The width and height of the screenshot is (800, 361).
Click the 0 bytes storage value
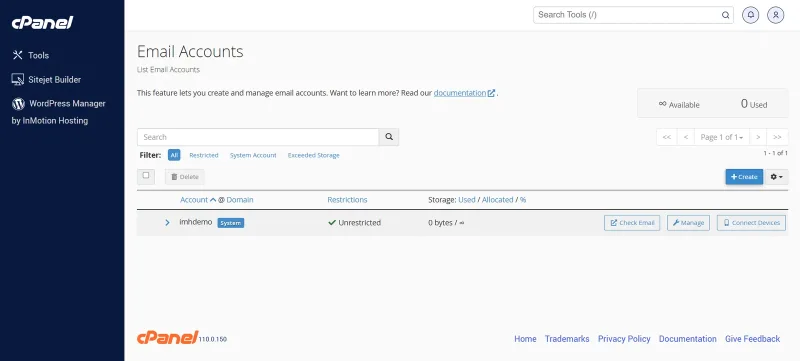(440, 223)
